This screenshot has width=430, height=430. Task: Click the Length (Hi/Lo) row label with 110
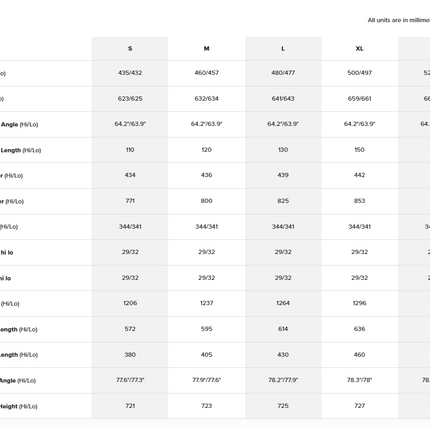(x=20, y=150)
